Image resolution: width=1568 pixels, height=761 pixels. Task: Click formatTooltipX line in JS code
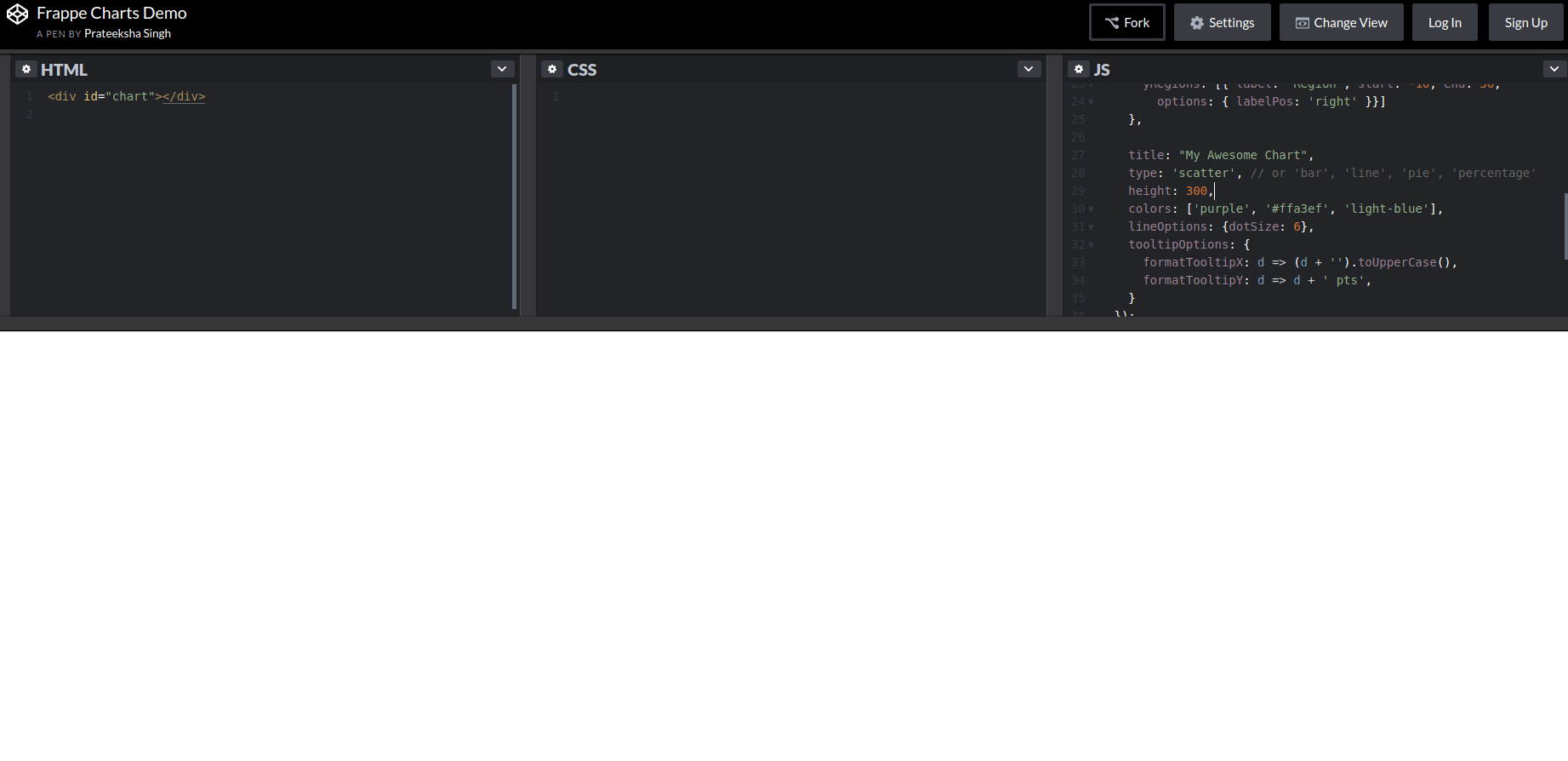coord(1300,262)
